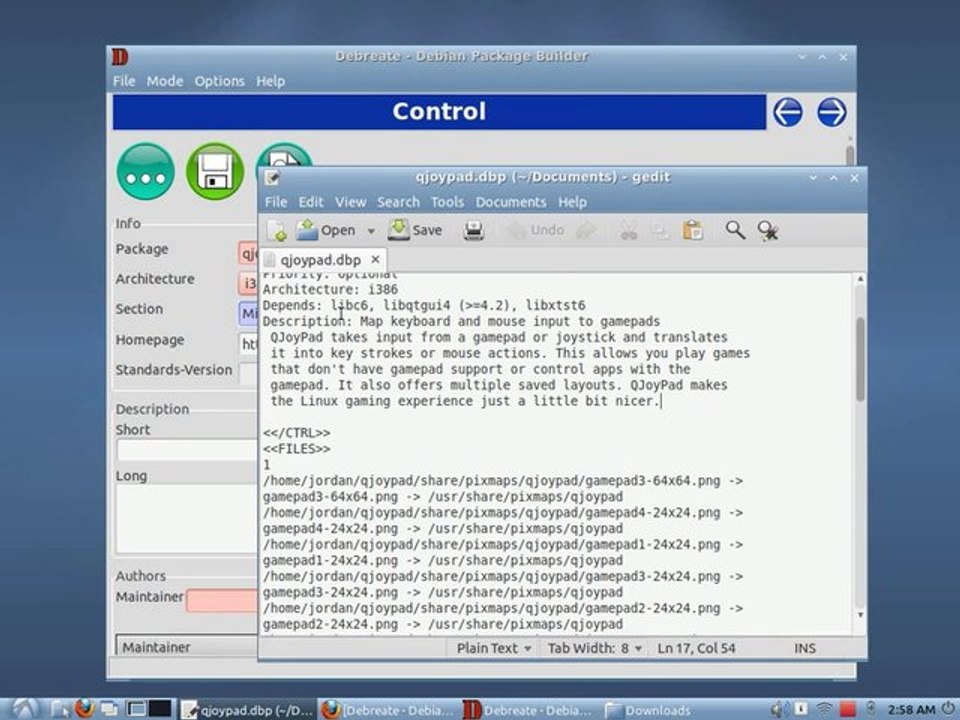Expand the Open recent files dropdown arrow
The height and width of the screenshot is (720, 960).
pos(370,231)
